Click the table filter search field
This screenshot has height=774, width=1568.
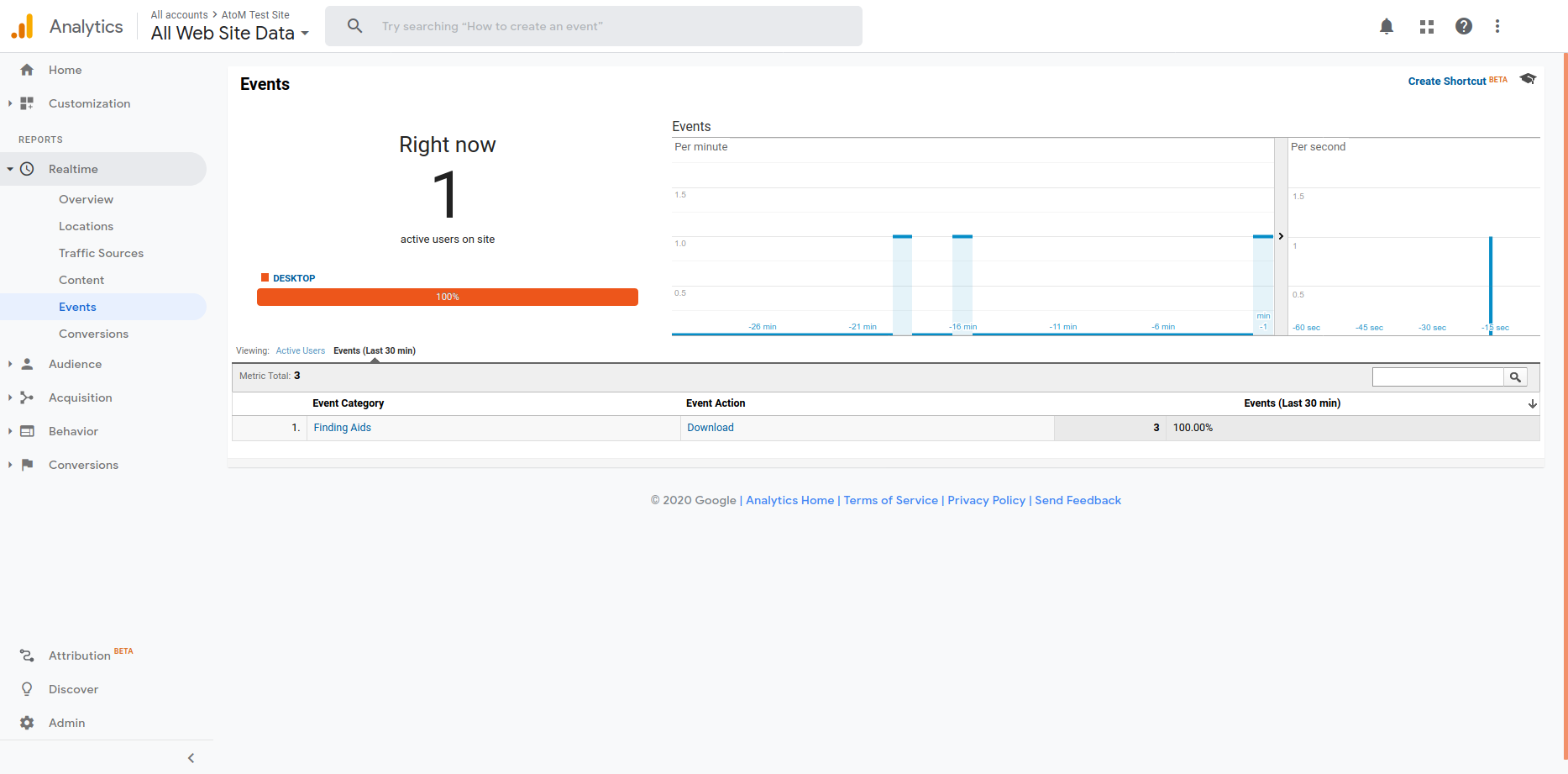tap(1437, 377)
